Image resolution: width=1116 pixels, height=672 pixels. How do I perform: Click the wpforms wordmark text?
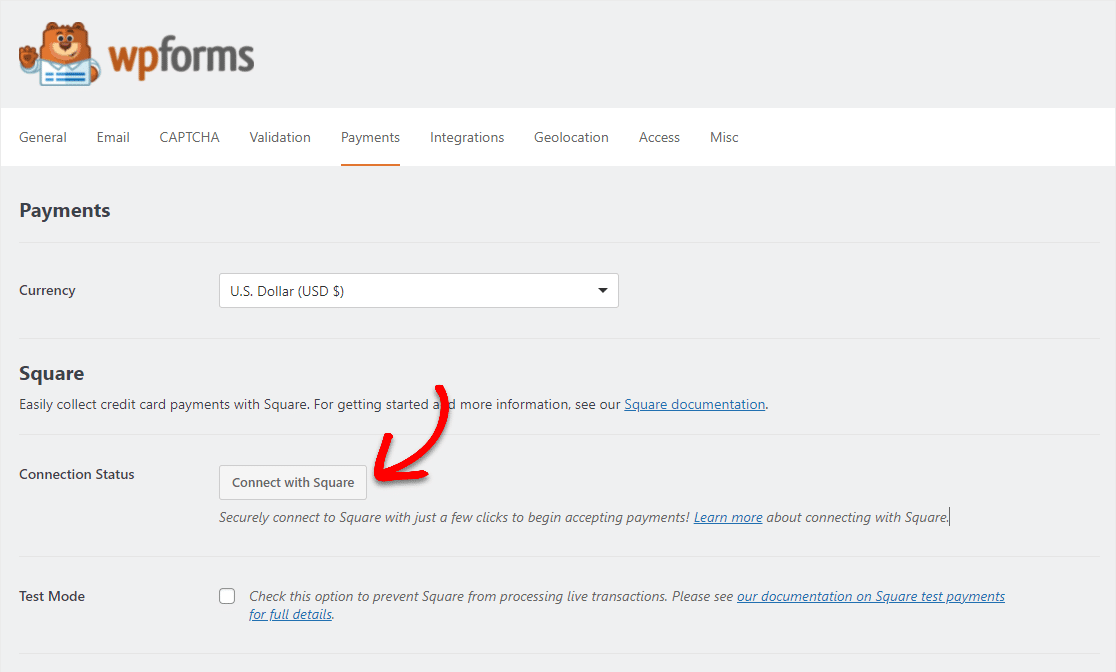[x=181, y=58]
